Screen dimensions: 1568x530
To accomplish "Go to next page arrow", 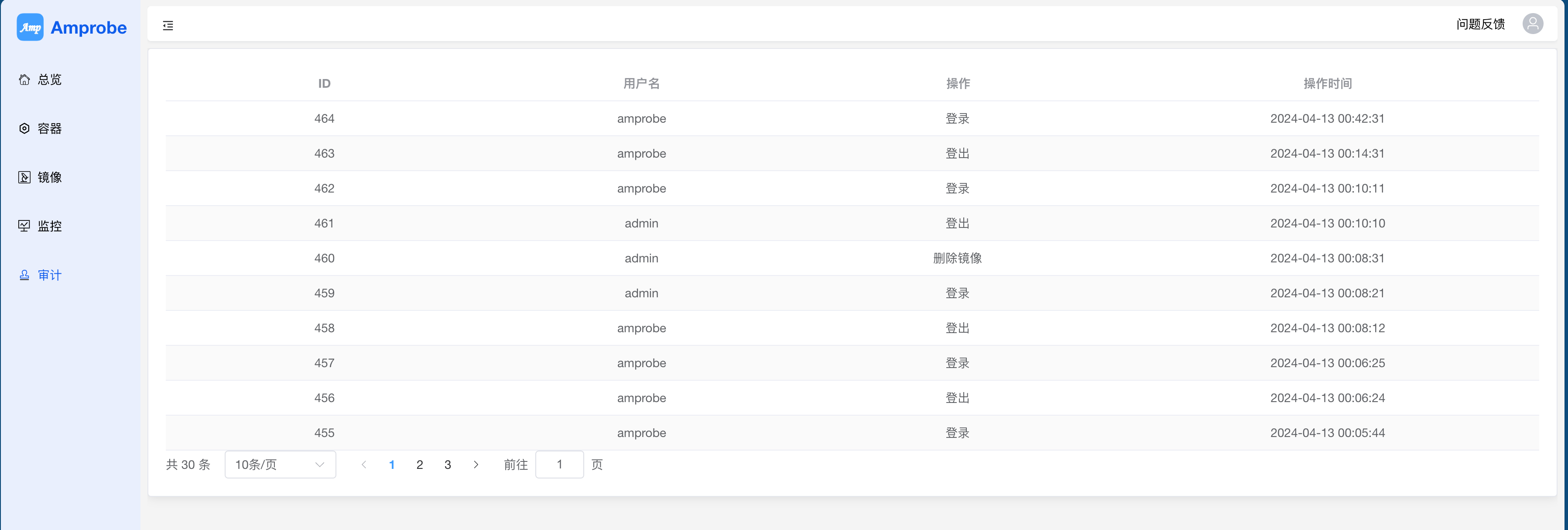I will [x=476, y=465].
